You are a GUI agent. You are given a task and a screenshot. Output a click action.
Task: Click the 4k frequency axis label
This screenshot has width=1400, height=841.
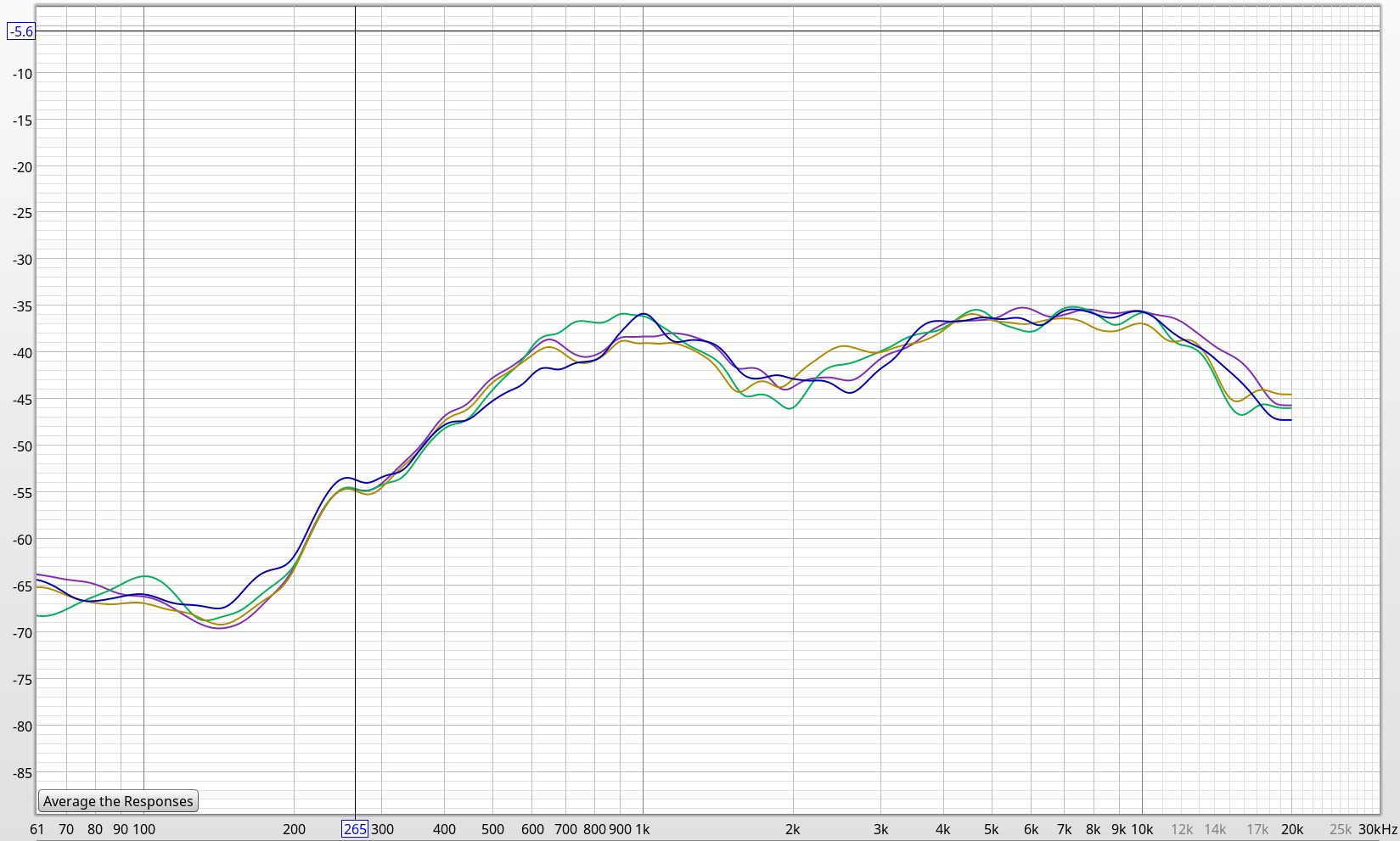(942, 829)
